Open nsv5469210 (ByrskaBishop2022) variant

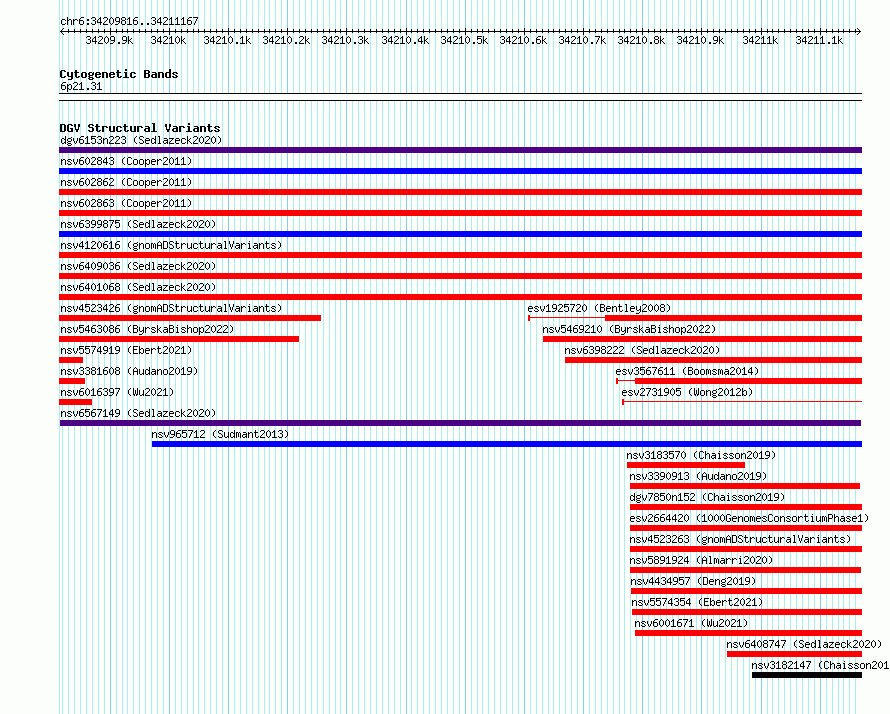629,329
